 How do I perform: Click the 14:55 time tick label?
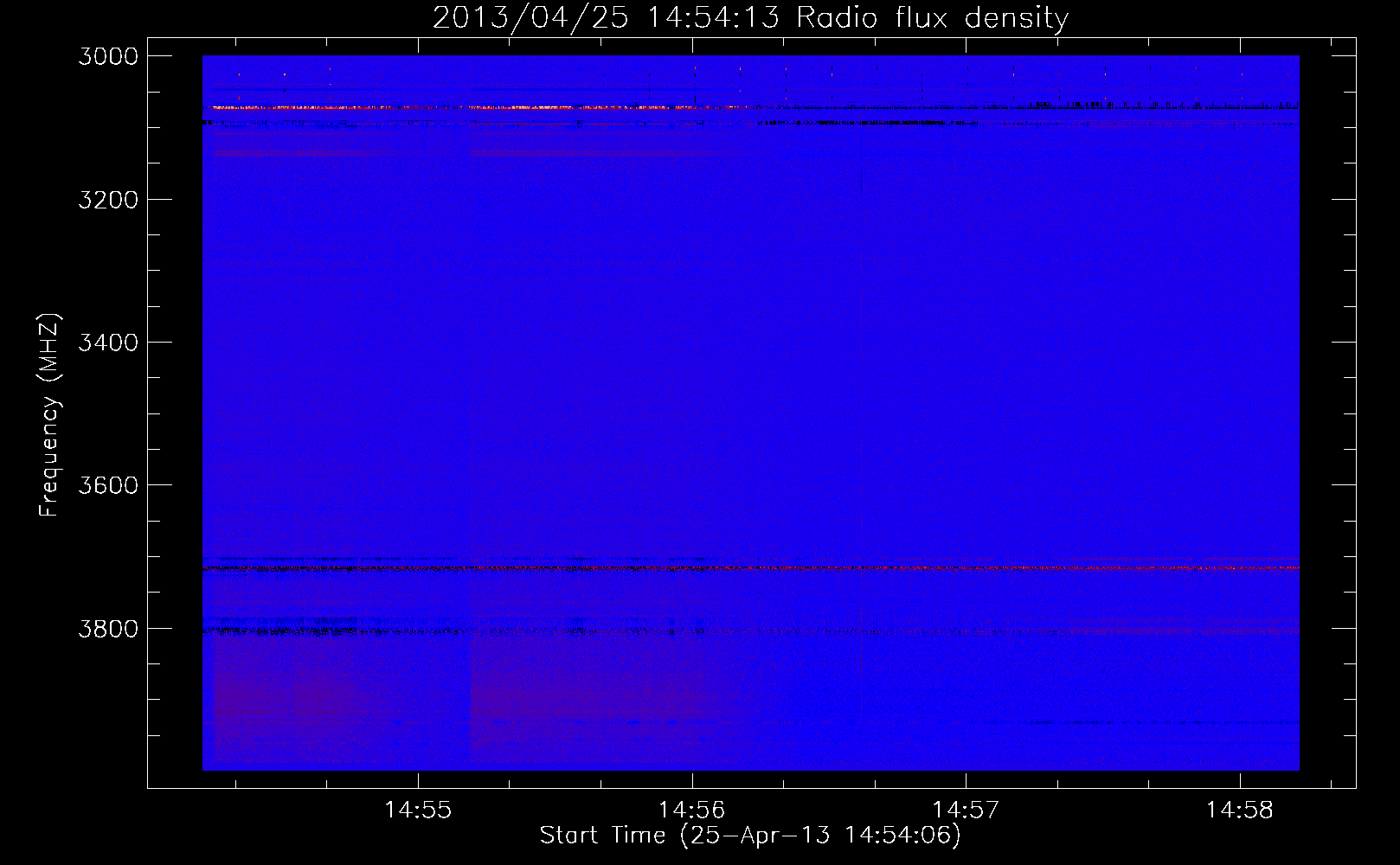tap(418, 811)
